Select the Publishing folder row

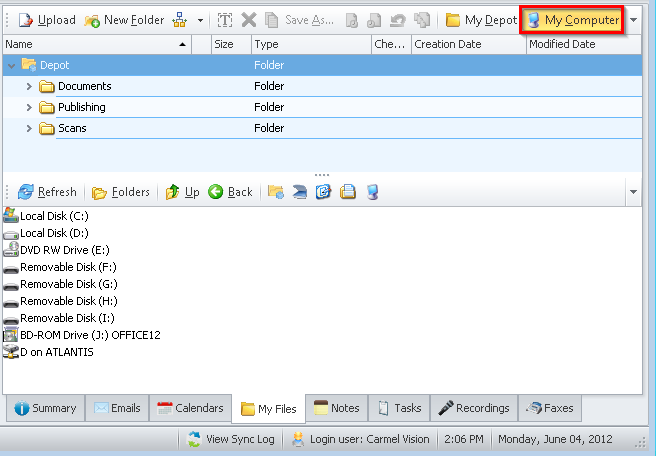coord(81,107)
